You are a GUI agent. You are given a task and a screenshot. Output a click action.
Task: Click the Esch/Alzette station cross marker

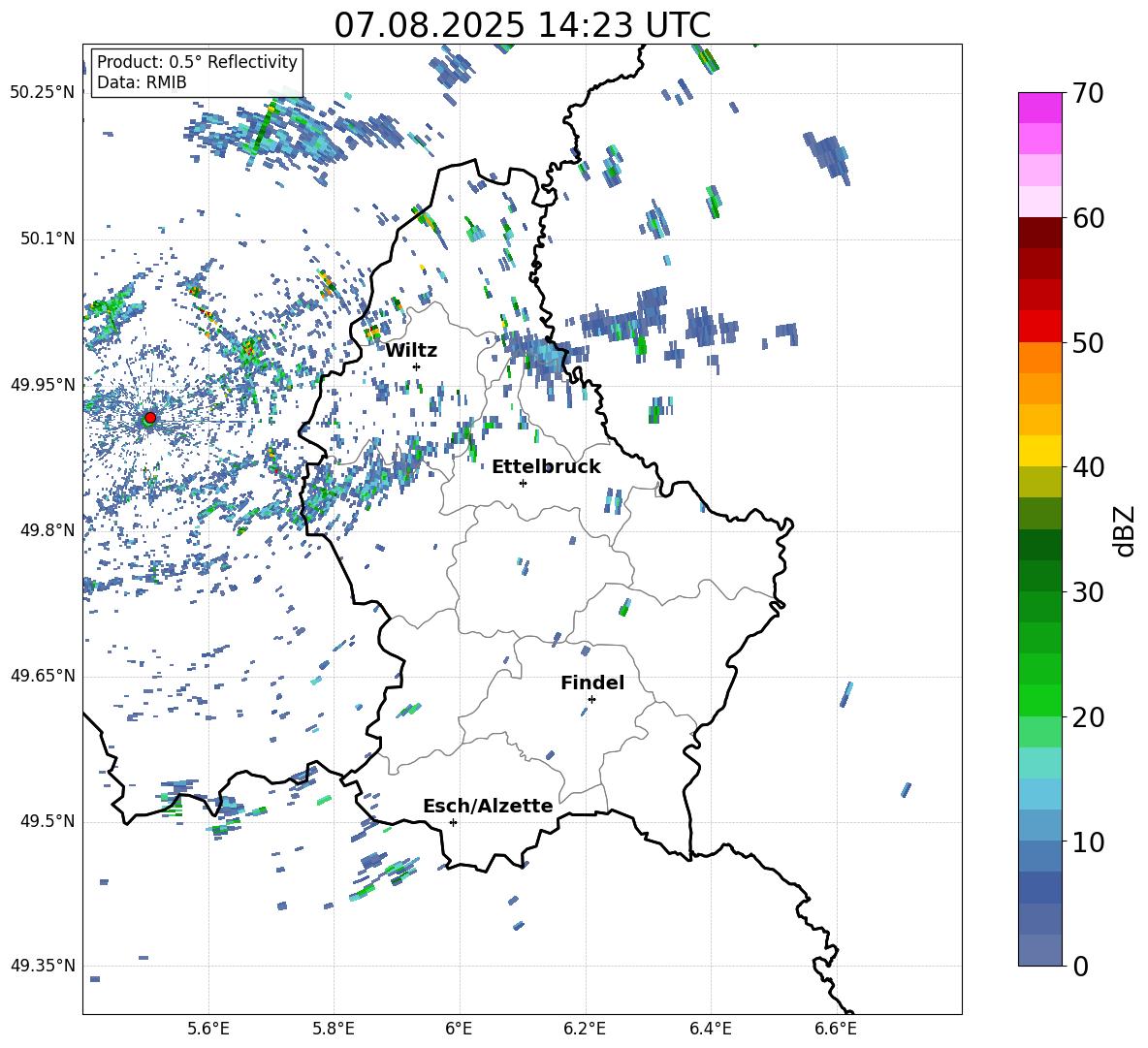[x=453, y=822]
